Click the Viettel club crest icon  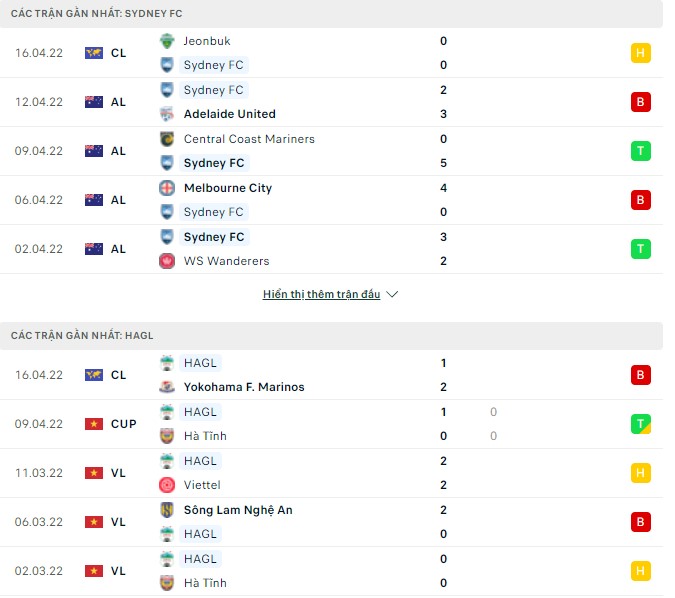click(x=167, y=485)
